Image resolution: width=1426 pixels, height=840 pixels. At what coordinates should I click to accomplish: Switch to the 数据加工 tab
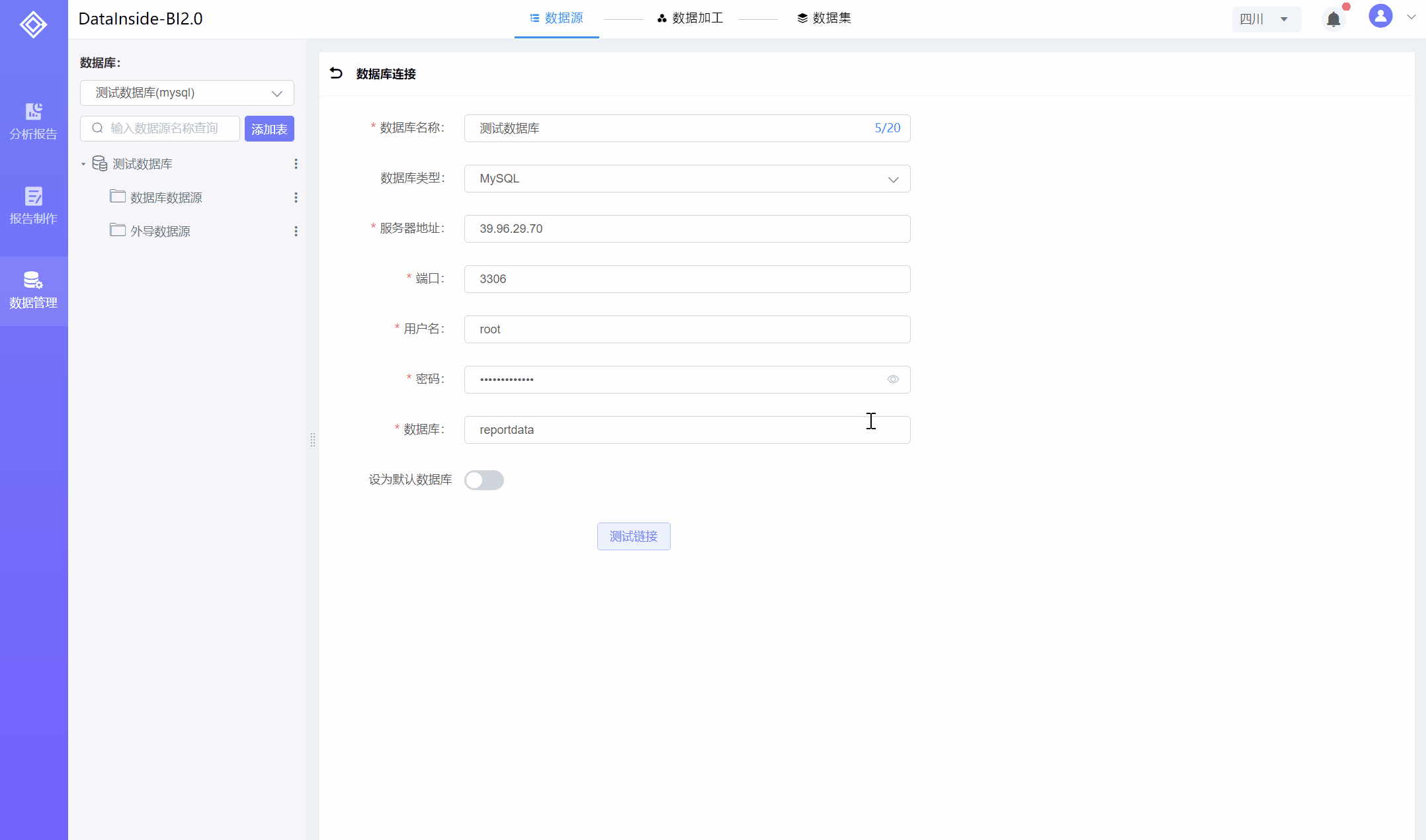pos(691,19)
